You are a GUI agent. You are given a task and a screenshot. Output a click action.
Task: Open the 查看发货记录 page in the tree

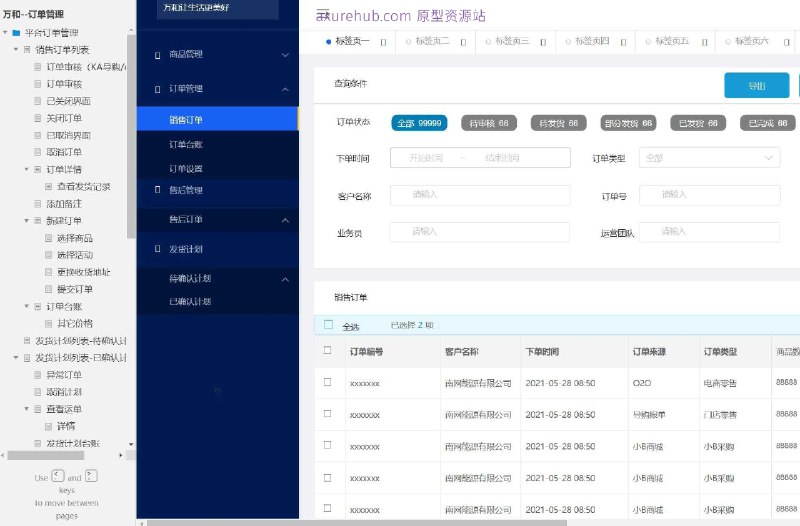(84, 186)
